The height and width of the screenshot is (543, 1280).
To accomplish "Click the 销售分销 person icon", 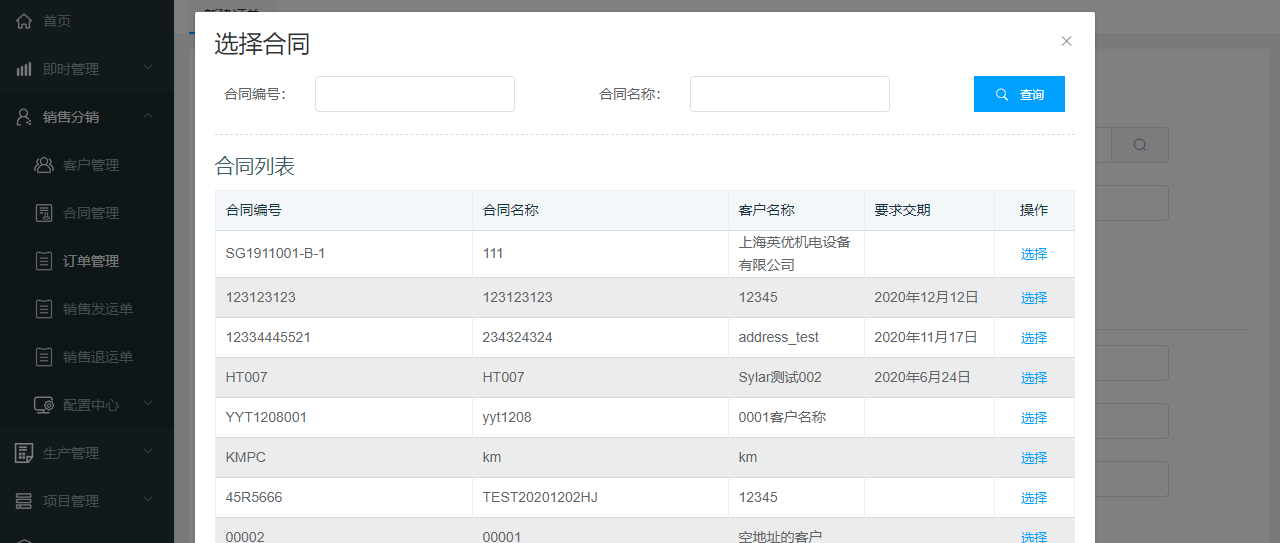I will click(24, 117).
